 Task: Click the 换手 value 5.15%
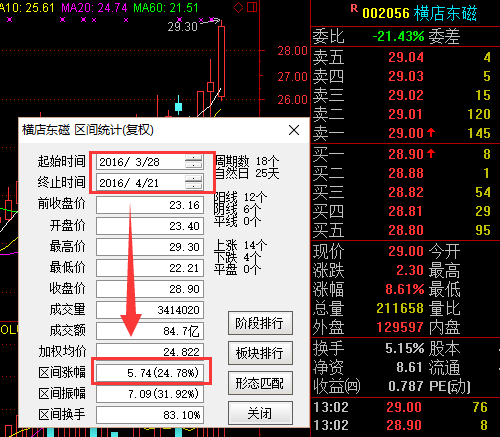click(x=405, y=348)
